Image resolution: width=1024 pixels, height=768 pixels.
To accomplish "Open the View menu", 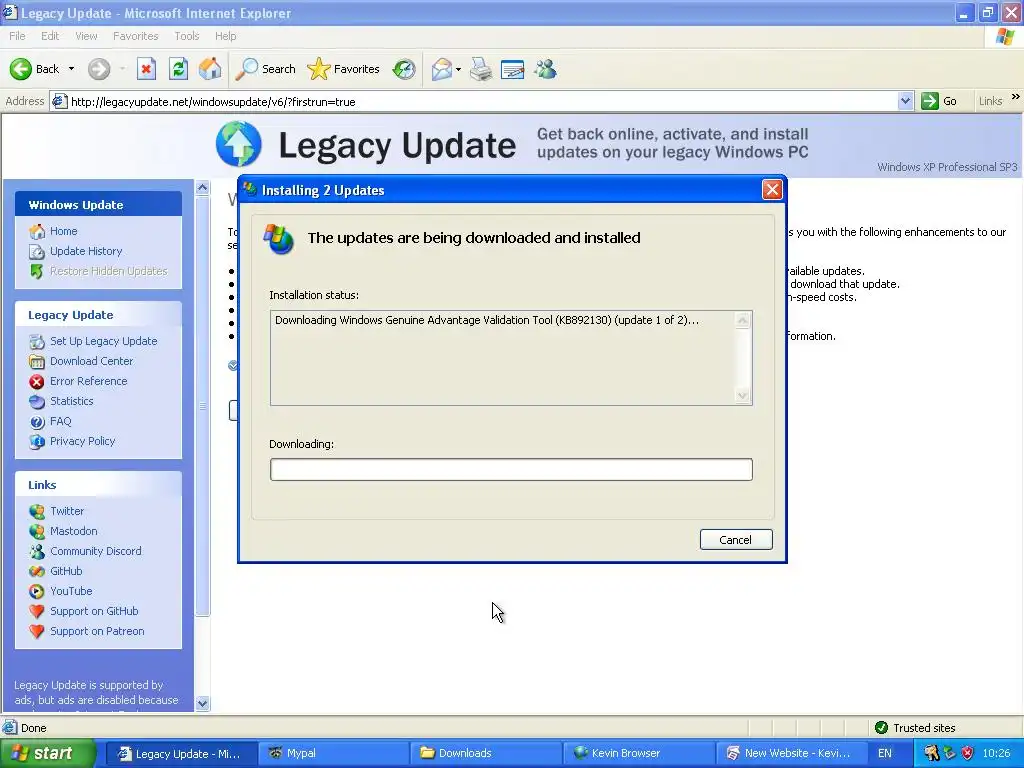I will click(x=86, y=36).
